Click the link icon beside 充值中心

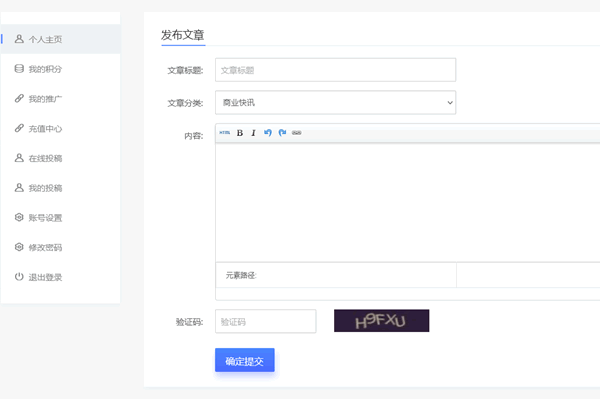pyautogui.click(x=19, y=128)
